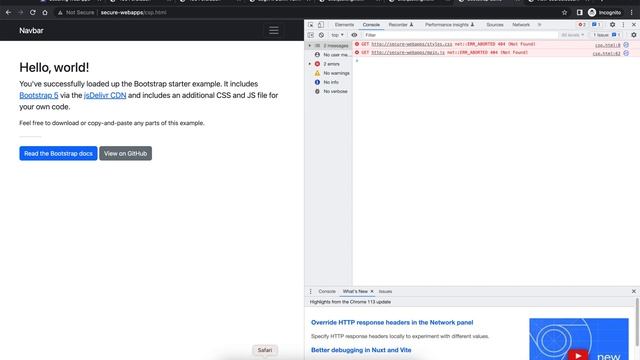
Task: Toggle the navbar hamburger menu
Action: pyautogui.click(x=273, y=31)
